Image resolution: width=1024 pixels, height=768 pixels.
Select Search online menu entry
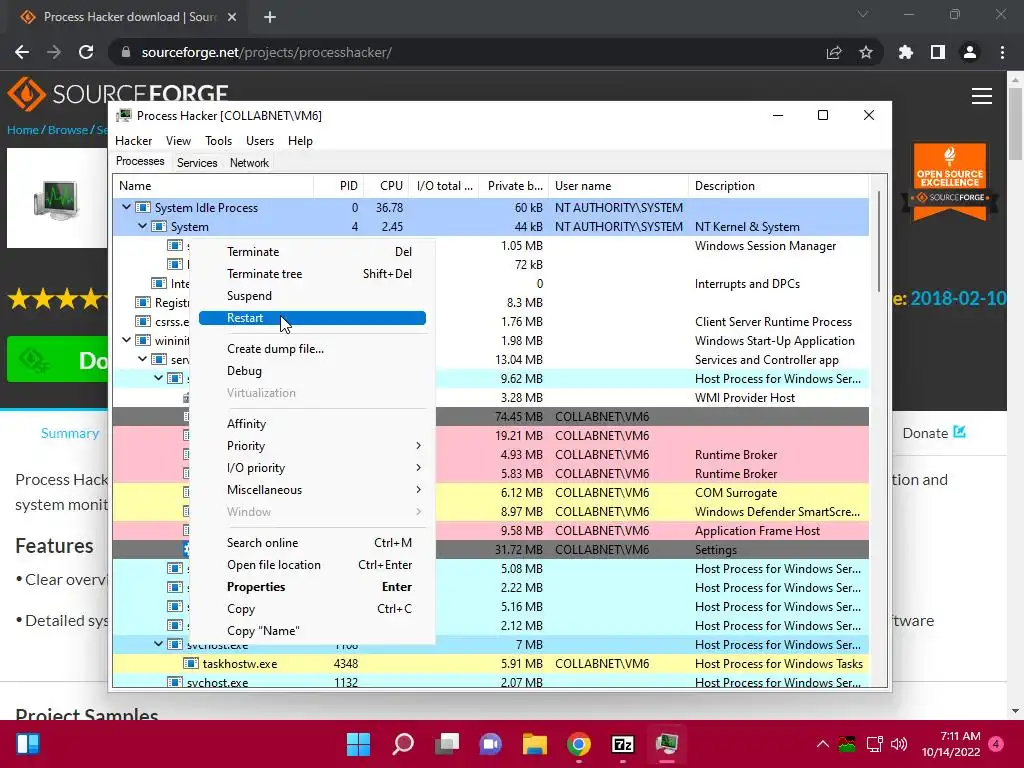click(312, 543)
